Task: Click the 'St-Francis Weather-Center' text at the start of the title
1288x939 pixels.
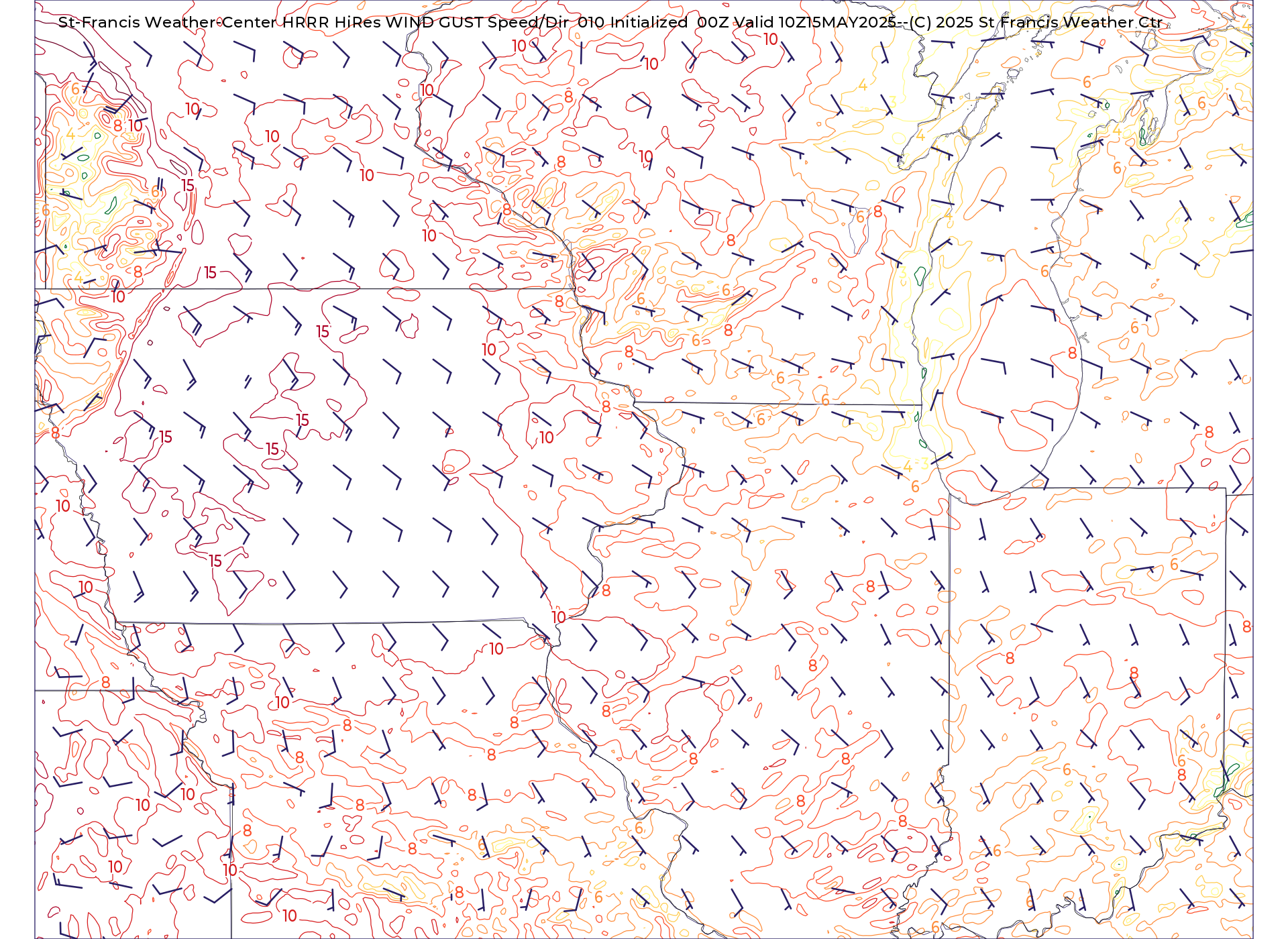Action: tap(168, 22)
